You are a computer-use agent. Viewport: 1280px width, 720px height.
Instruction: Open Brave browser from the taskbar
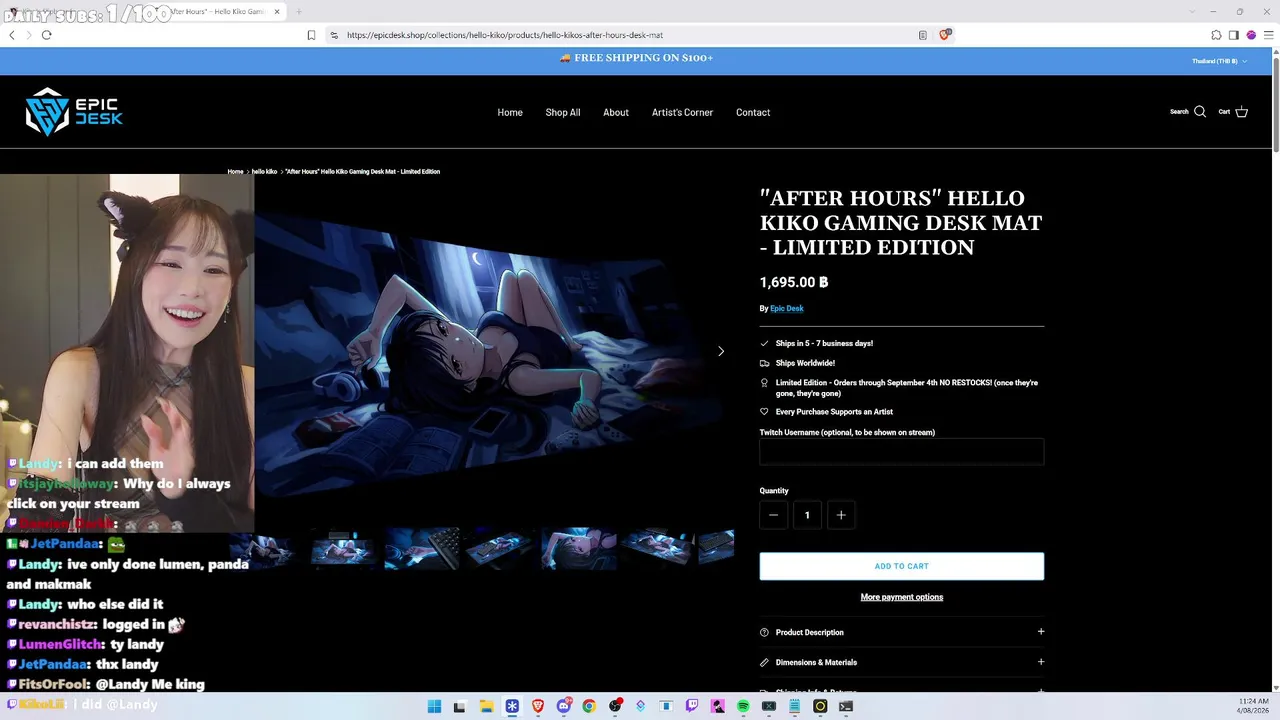pos(538,706)
